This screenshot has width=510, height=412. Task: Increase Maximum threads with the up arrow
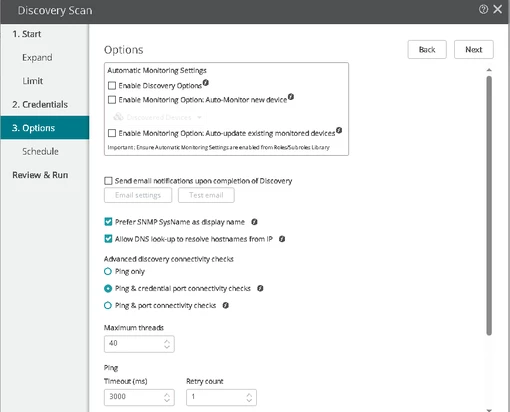click(x=167, y=341)
